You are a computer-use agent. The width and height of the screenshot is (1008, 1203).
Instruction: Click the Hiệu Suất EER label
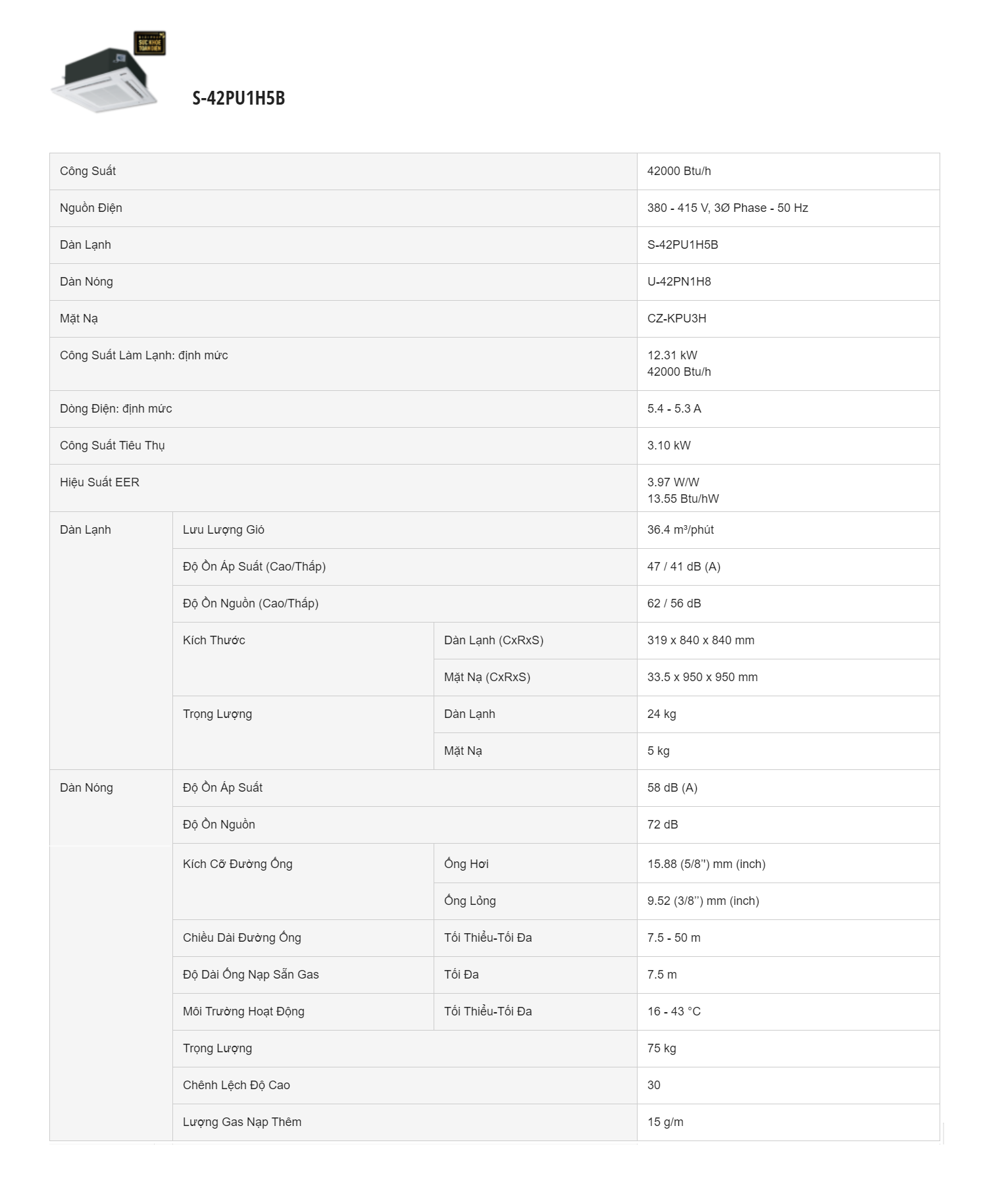tap(99, 482)
